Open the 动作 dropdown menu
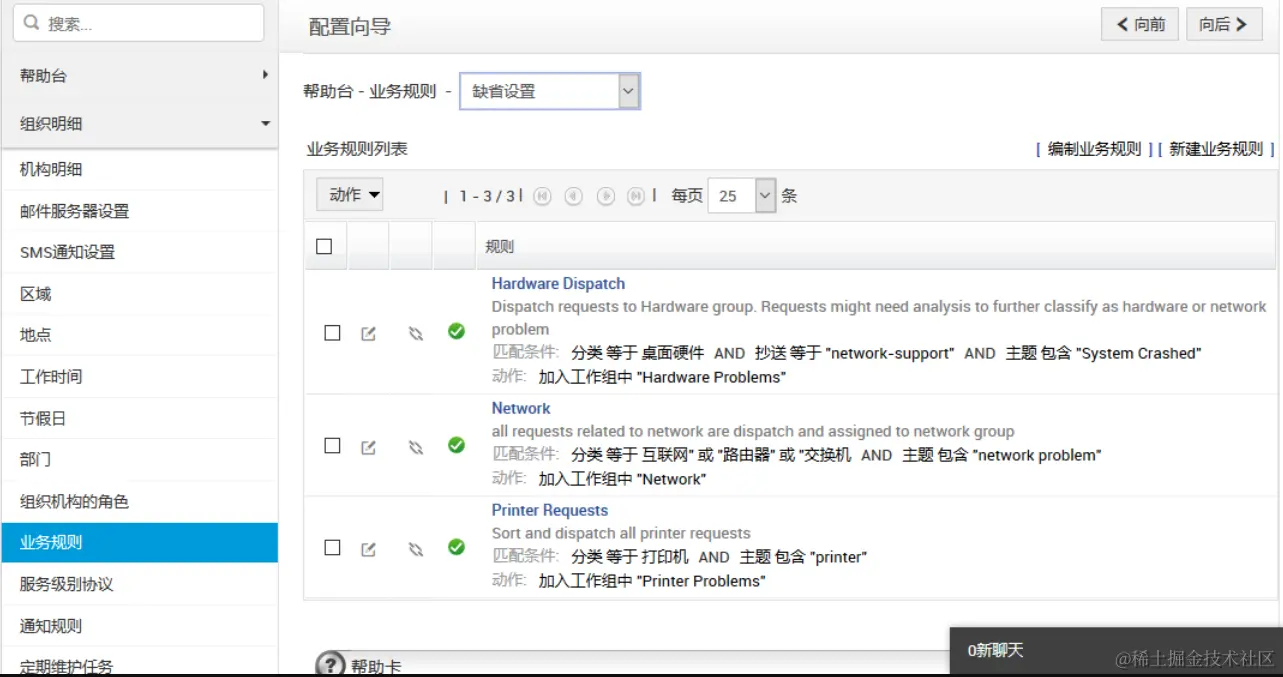The height and width of the screenshot is (677, 1283). click(349, 195)
